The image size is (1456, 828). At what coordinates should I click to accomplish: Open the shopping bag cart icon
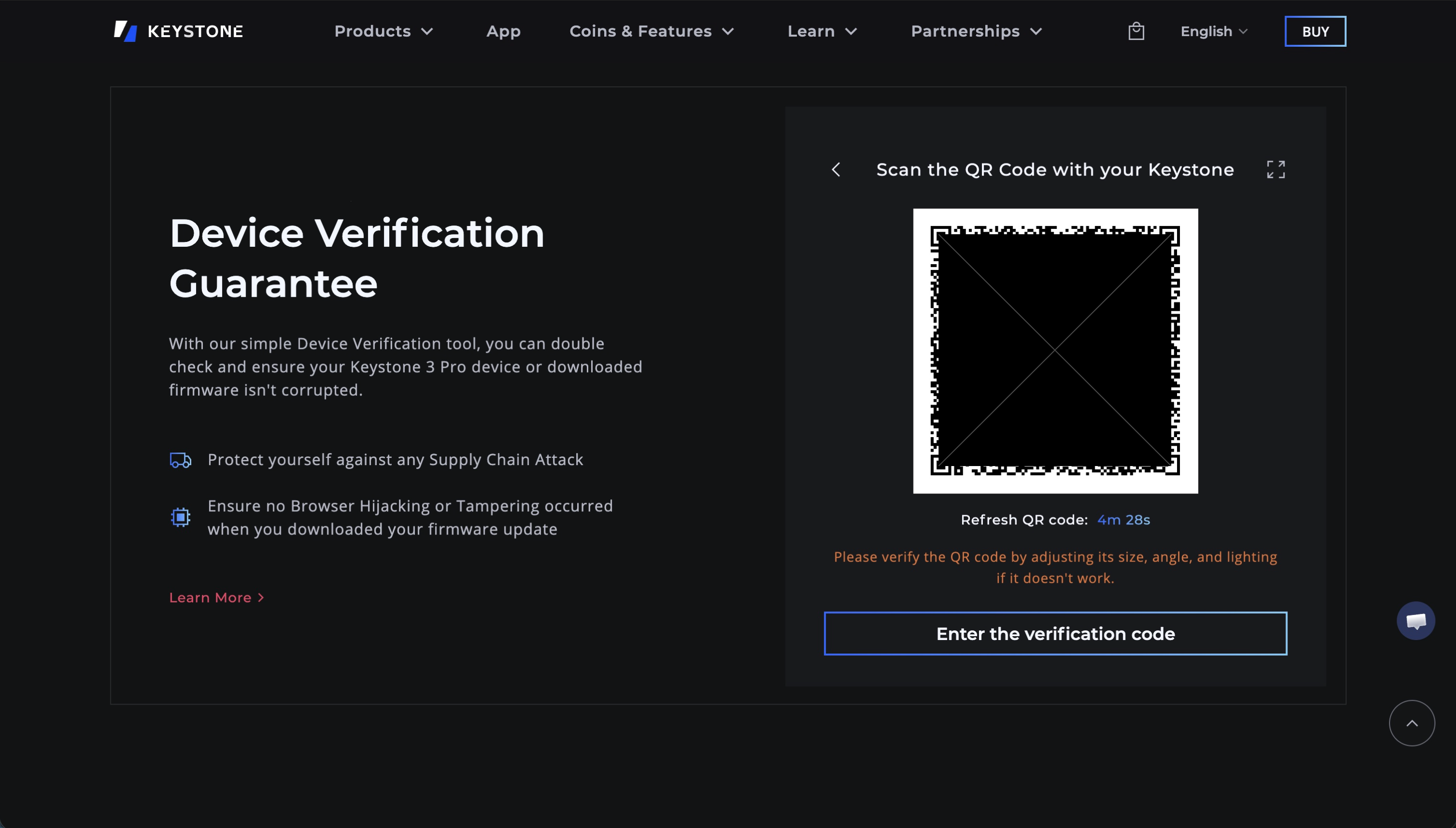(x=1136, y=31)
